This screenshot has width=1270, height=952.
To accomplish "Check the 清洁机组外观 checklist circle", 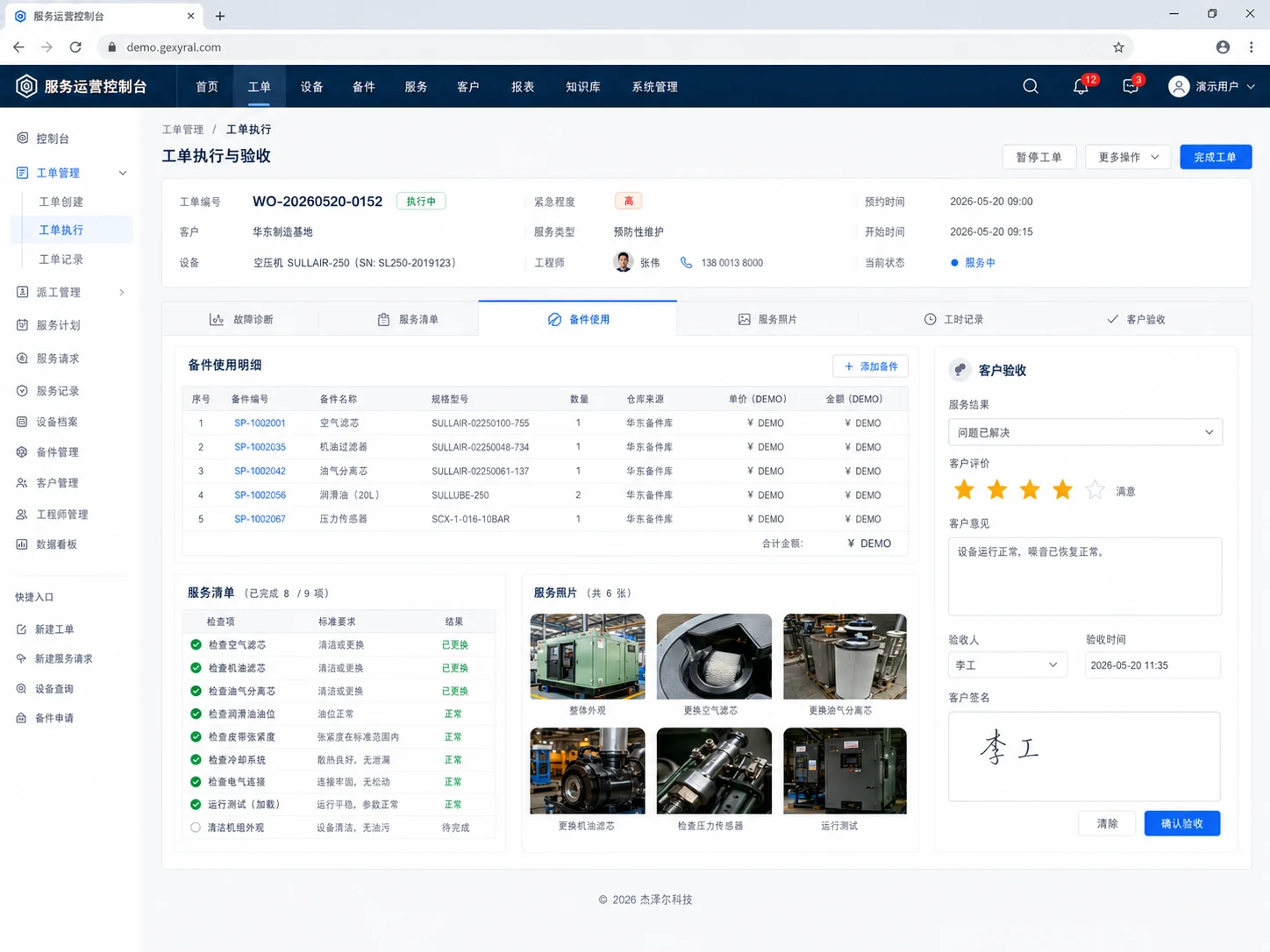I will coord(196,828).
